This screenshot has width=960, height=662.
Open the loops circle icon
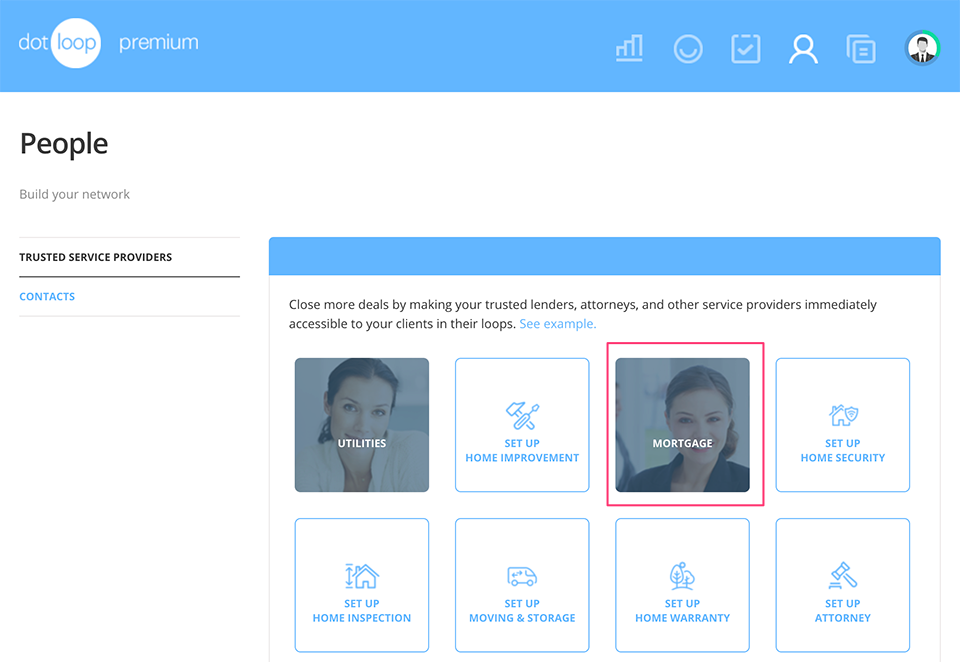(688, 49)
